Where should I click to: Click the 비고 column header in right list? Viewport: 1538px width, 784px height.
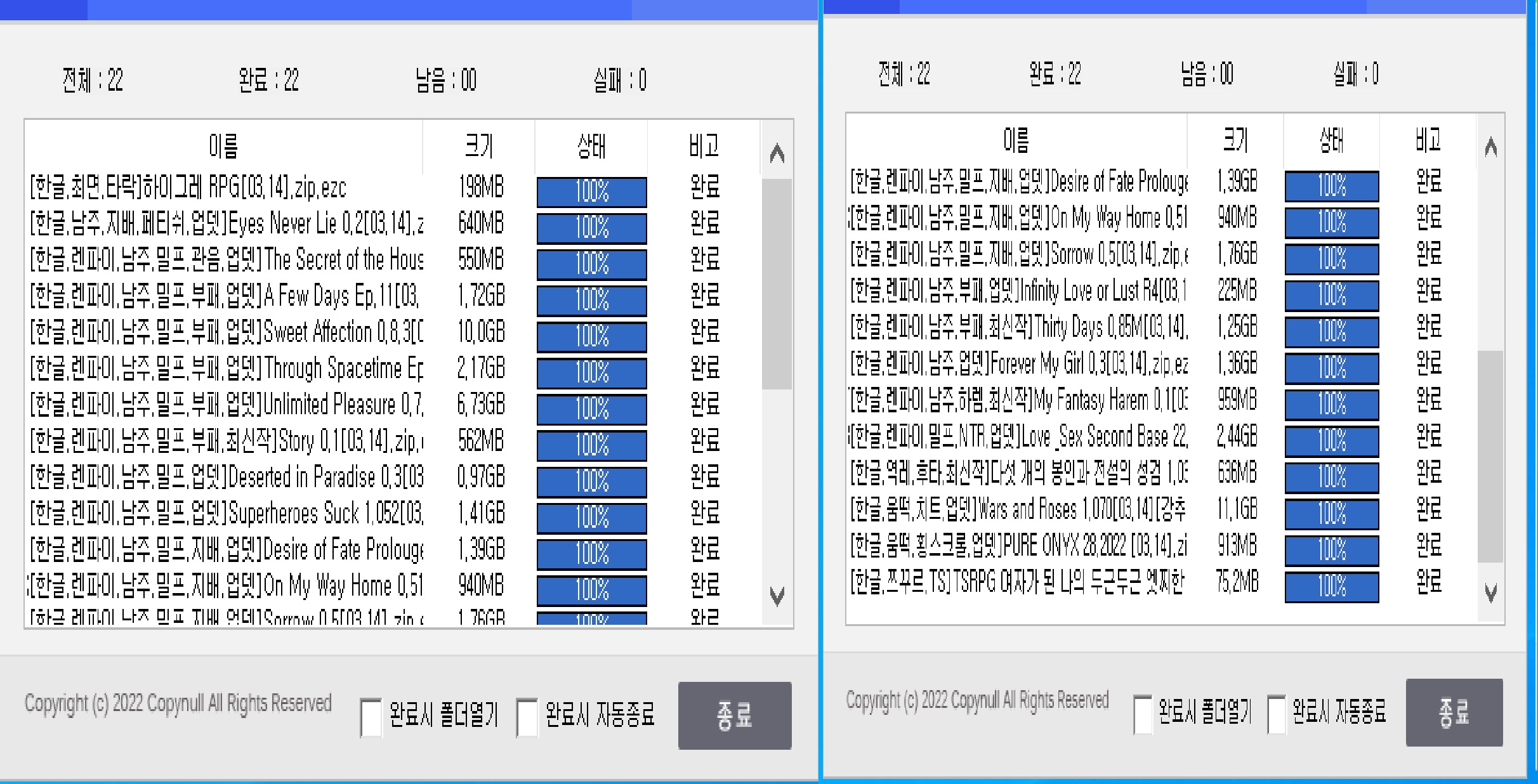[x=1428, y=140]
